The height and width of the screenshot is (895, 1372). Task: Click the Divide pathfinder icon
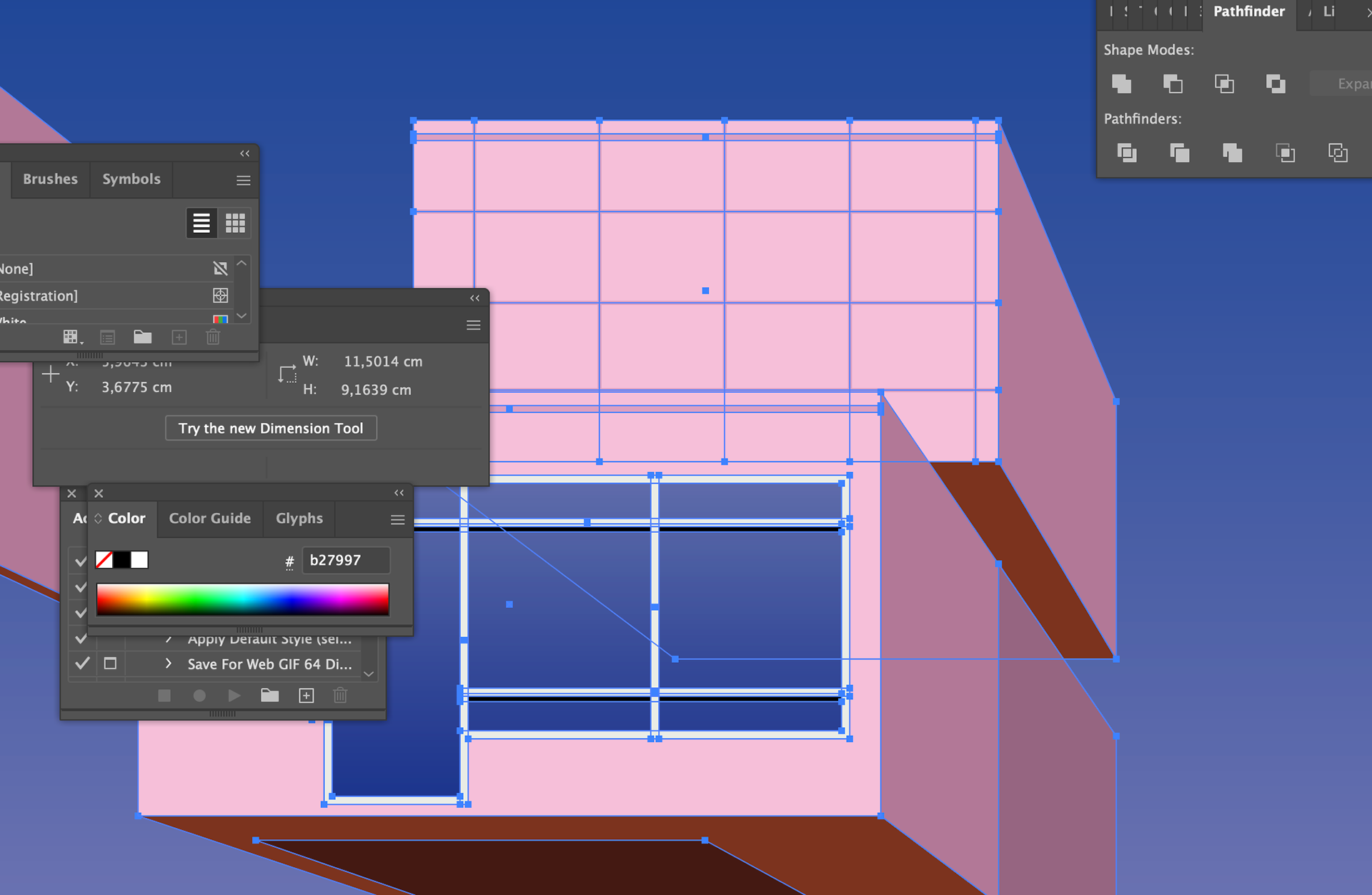click(1127, 152)
